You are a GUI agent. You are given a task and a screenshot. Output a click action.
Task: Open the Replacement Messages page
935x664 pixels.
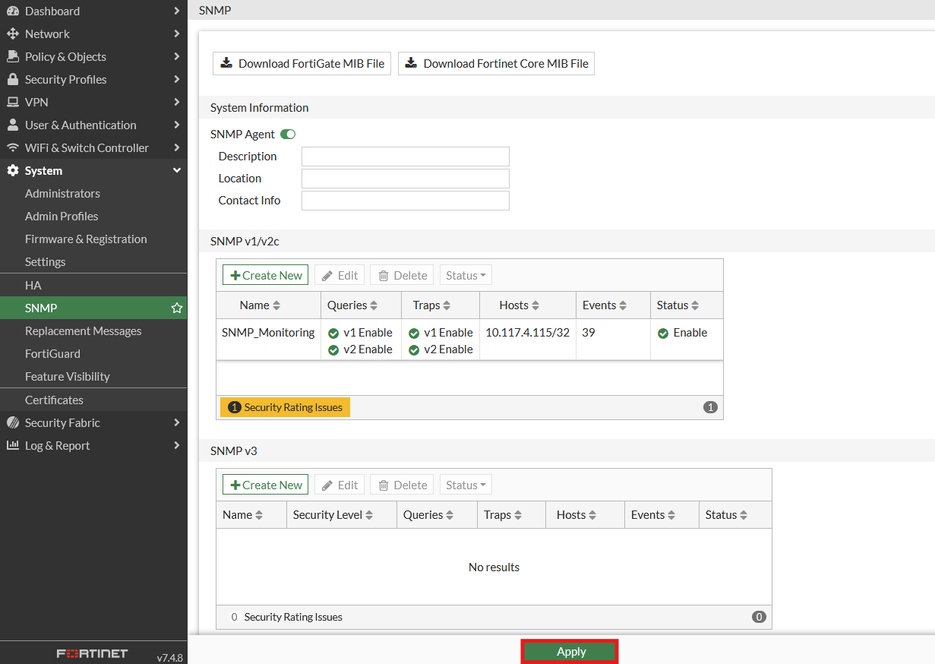click(83, 331)
